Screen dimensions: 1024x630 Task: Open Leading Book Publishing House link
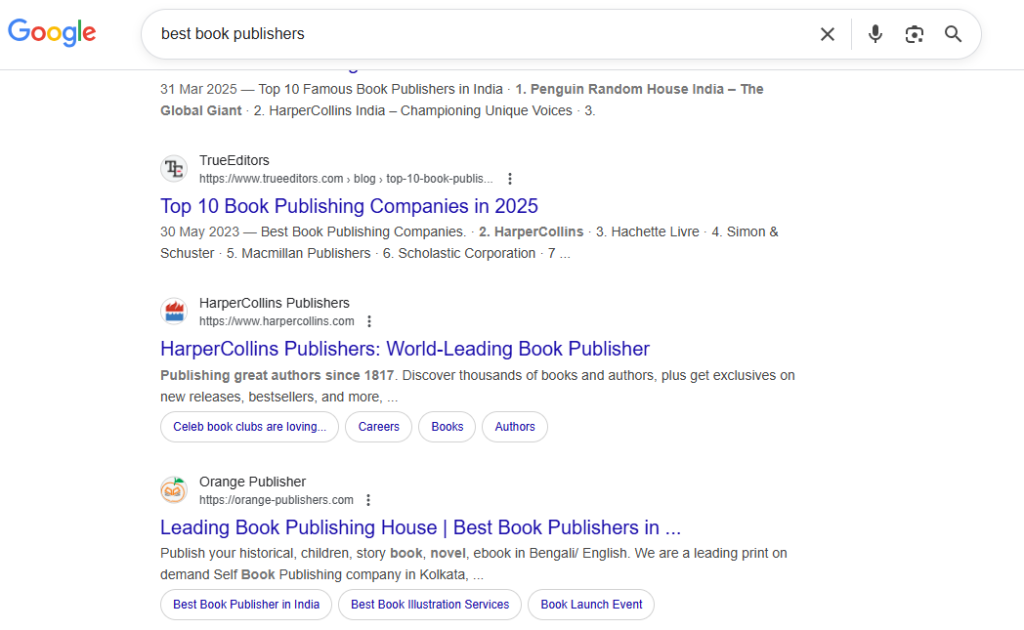(420, 527)
